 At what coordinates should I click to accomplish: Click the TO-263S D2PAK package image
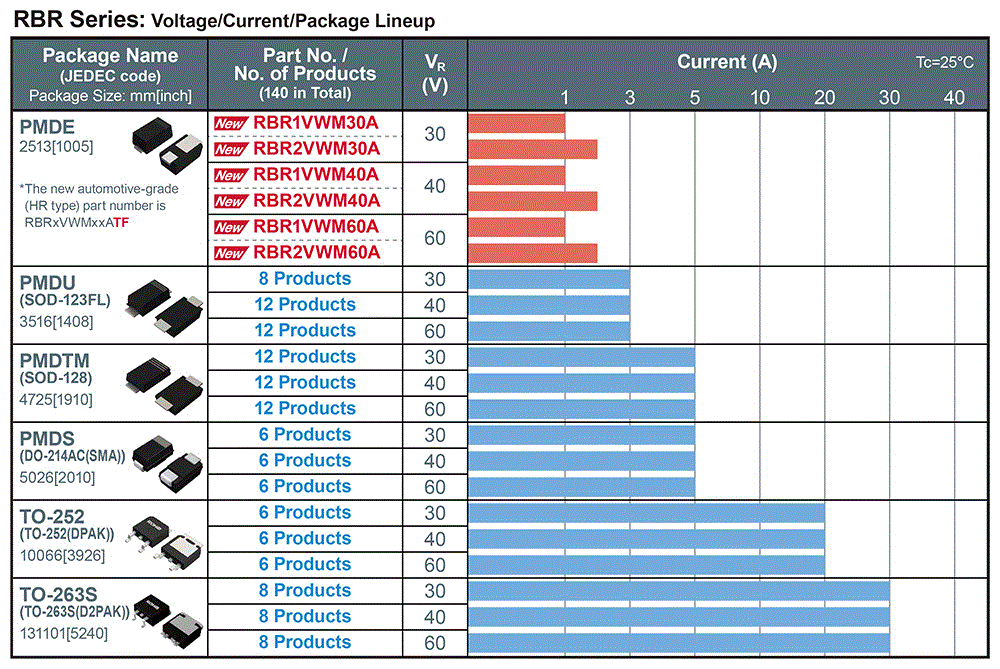click(x=167, y=622)
